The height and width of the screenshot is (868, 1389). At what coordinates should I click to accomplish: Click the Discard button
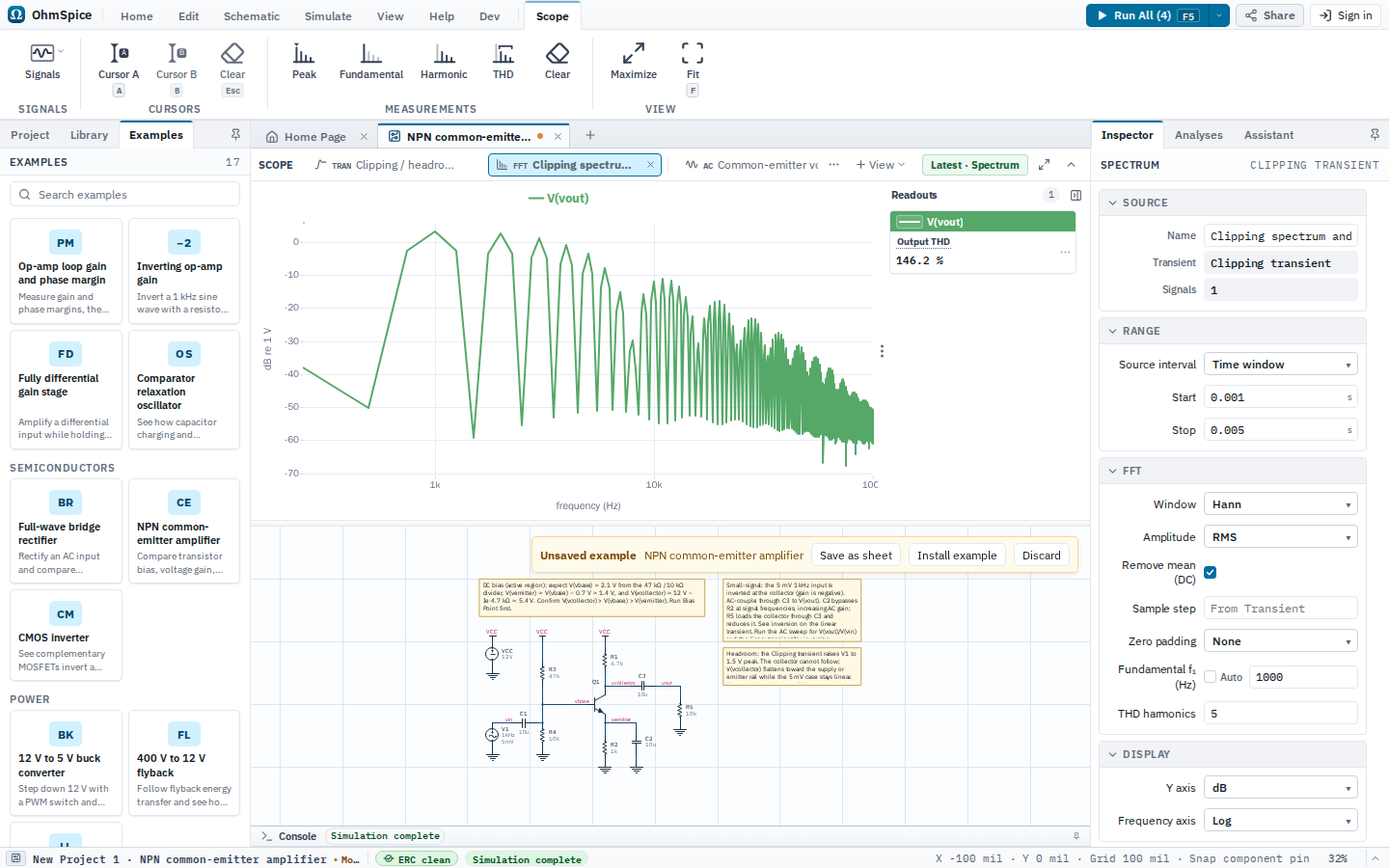coord(1042,556)
